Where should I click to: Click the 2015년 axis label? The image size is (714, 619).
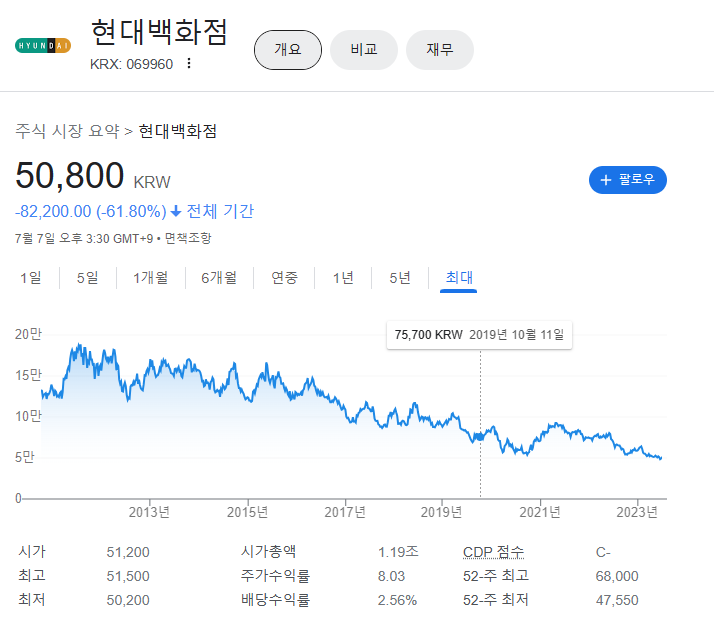point(248,512)
